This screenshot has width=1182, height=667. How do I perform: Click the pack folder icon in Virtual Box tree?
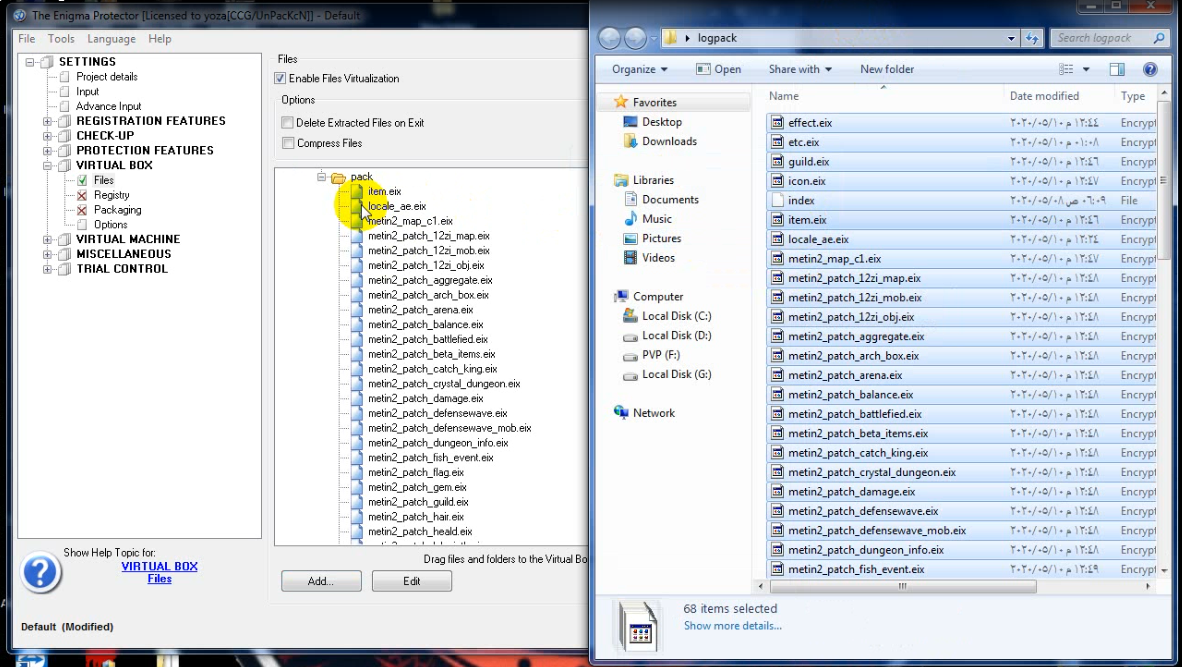338,177
